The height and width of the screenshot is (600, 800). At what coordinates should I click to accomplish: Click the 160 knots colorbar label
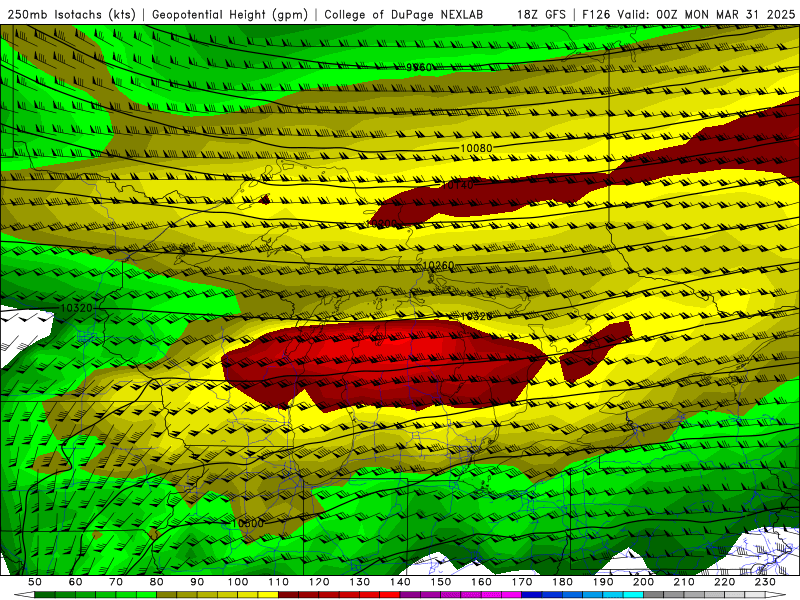pos(481,582)
